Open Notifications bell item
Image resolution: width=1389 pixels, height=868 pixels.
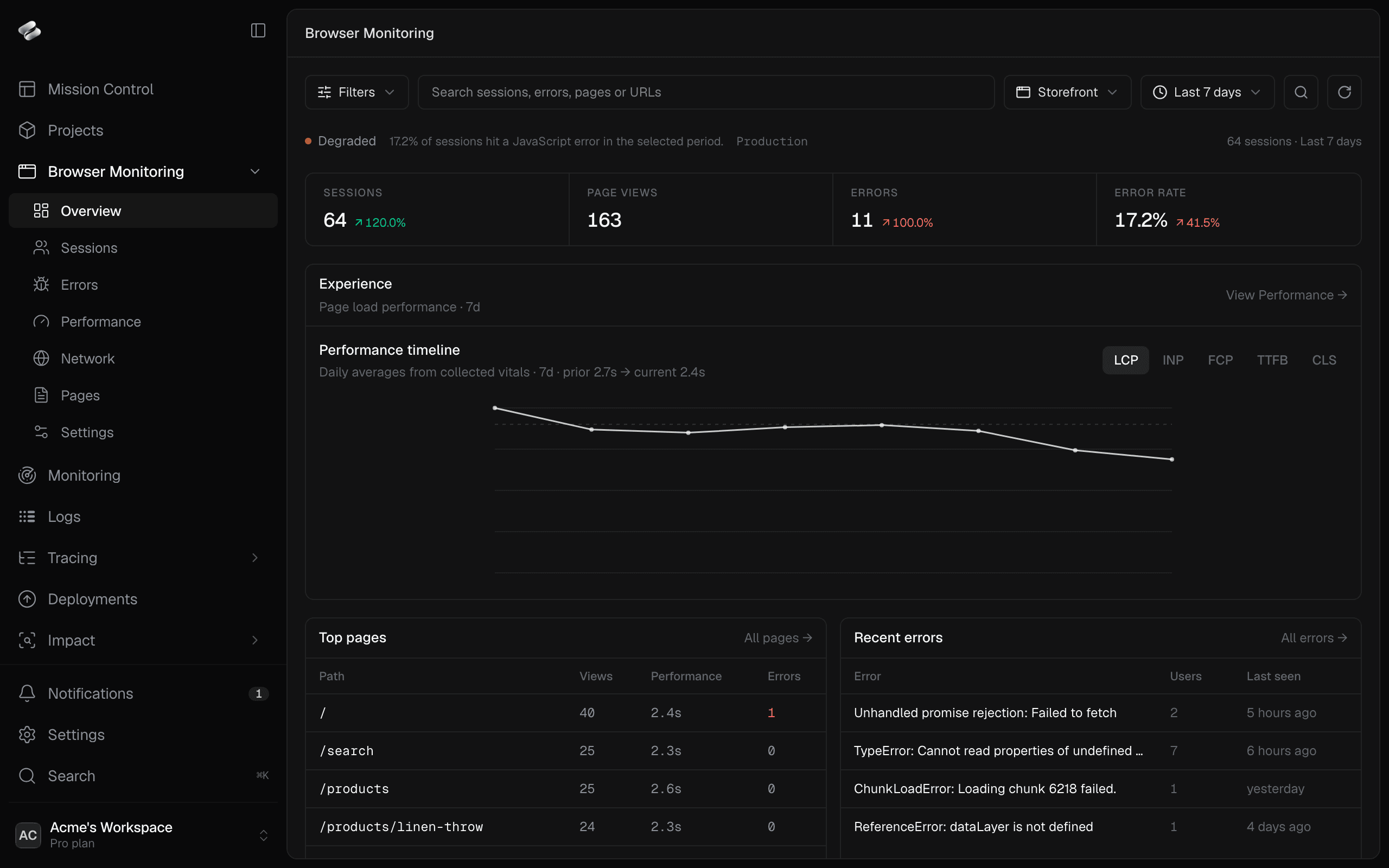tap(143, 693)
